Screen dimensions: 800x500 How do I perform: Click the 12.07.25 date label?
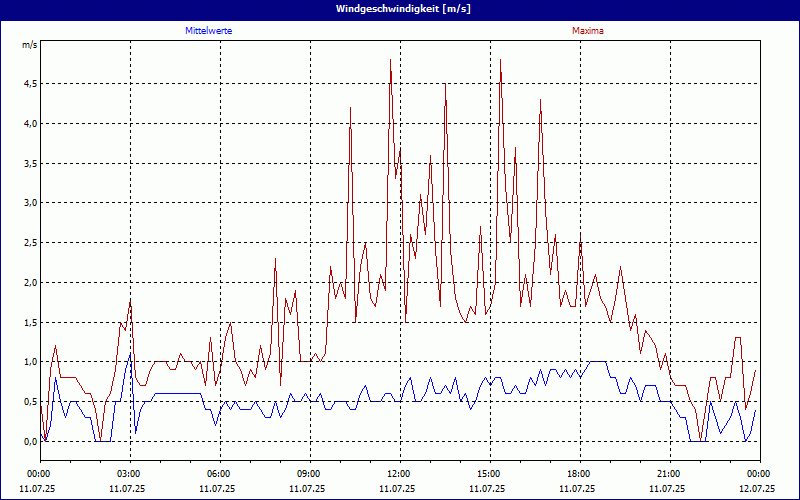point(756,489)
